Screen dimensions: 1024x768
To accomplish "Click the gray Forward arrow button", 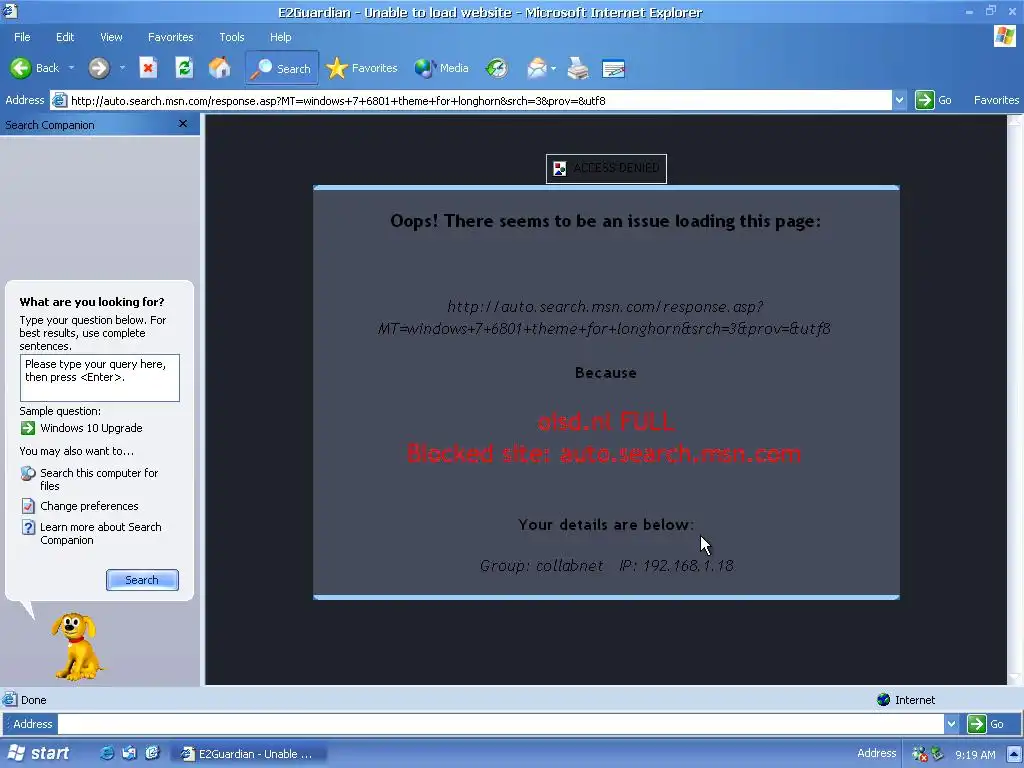I will point(99,68).
